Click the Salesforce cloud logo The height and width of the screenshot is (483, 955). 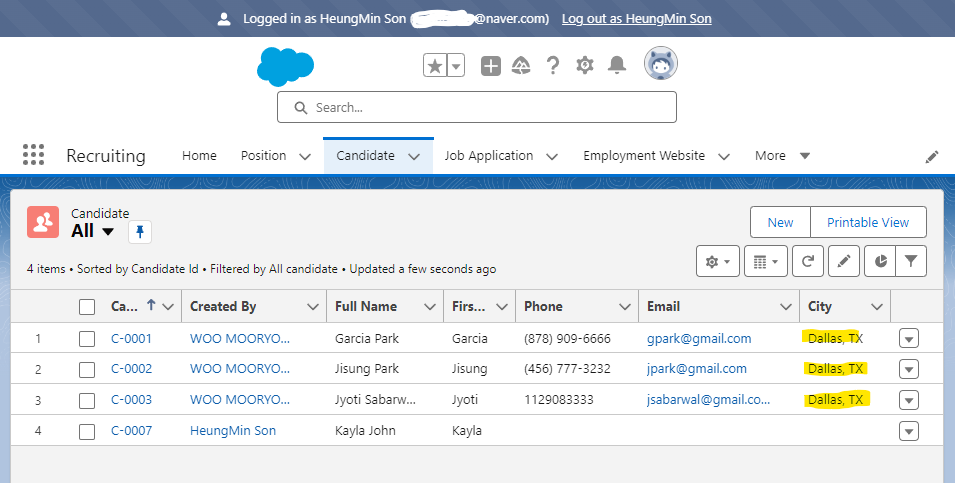[x=286, y=66]
